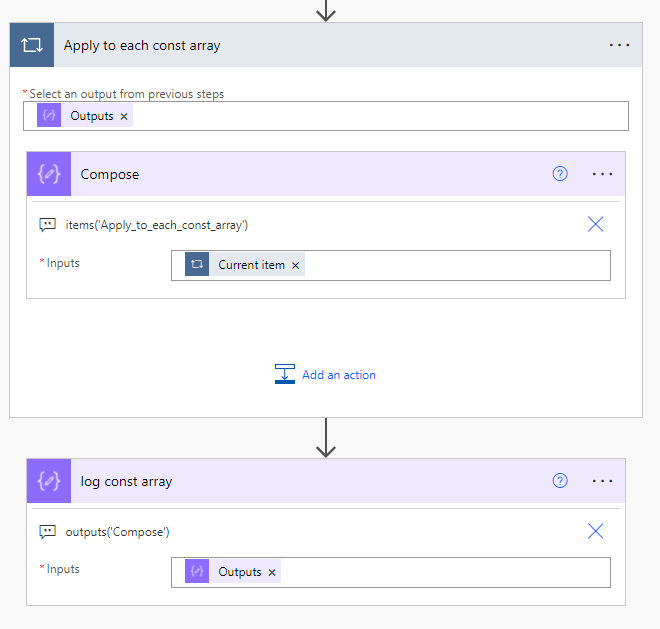
Task: Select the Current item token
Action: pyautogui.click(x=251, y=265)
